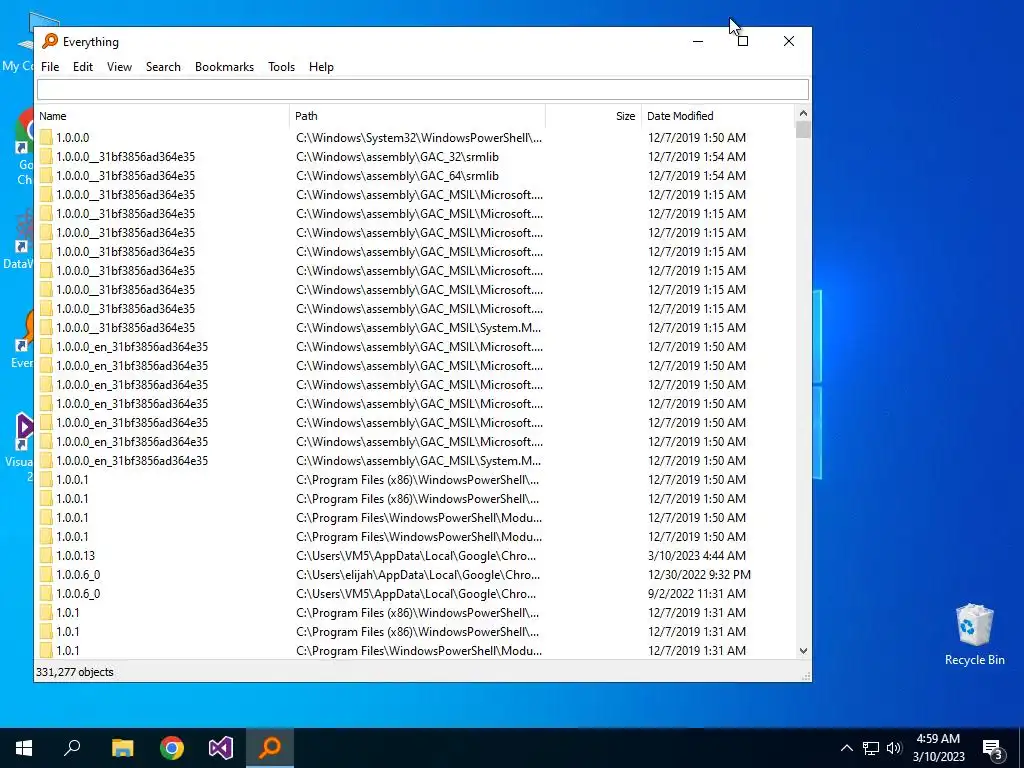Click path C:\Windows\System32\WindowsPowerShell\...
The image size is (1024, 768).
point(419,138)
